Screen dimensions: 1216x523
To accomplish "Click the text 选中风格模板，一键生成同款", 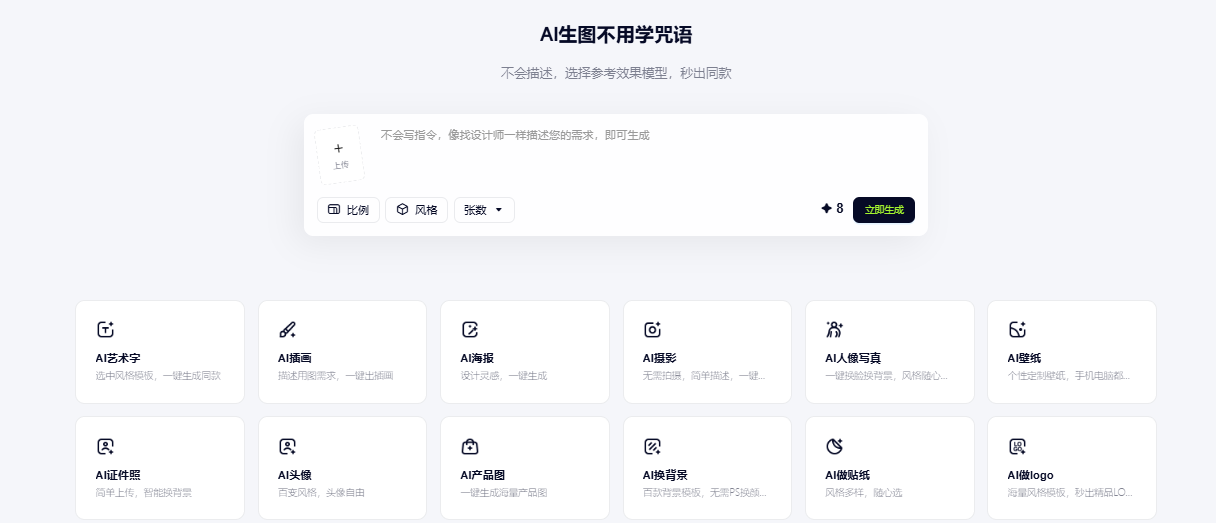I will tap(158, 376).
